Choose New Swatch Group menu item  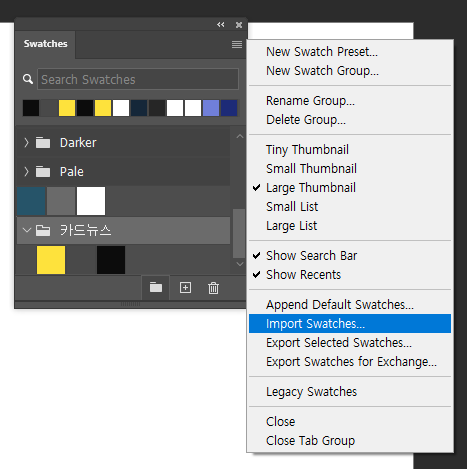point(322,71)
